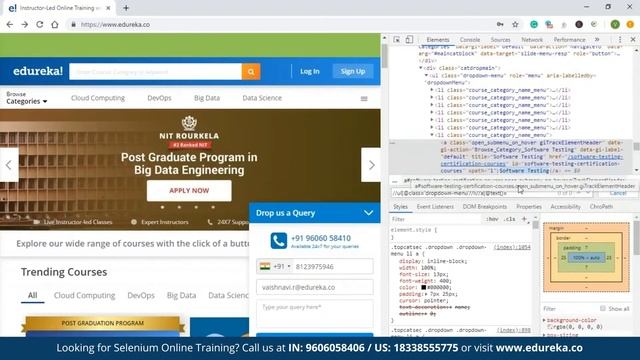Click the APPLY NOW button
Screen dimensions: 640x360
tap(189, 191)
